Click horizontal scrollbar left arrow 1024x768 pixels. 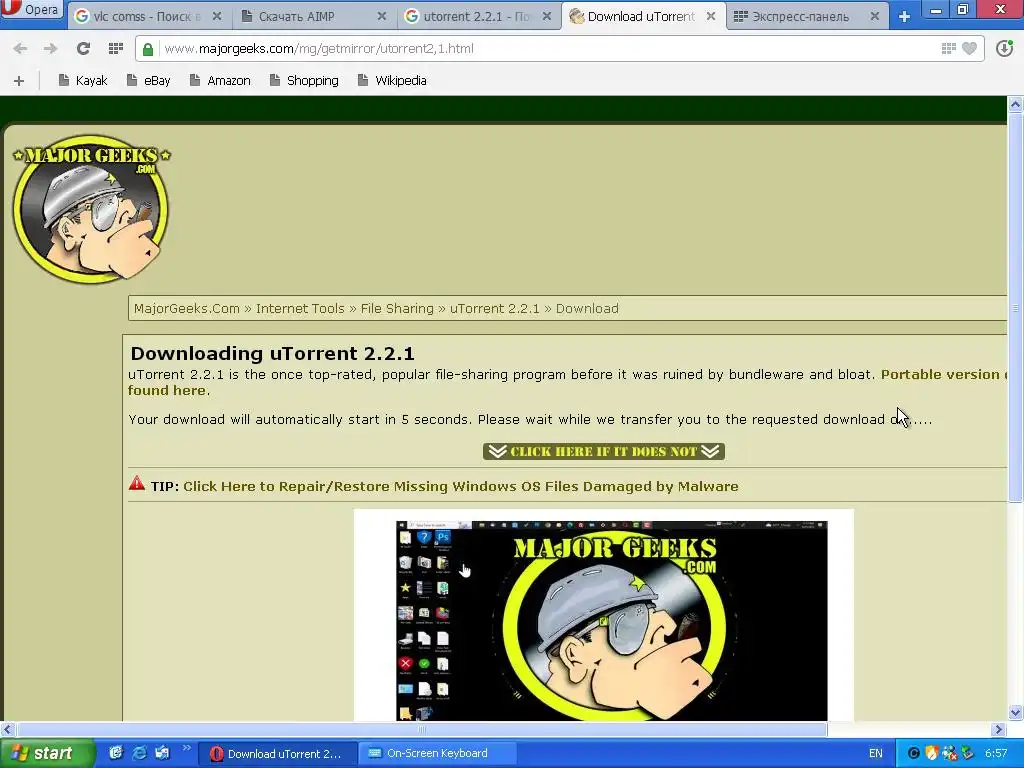pos(7,729)
